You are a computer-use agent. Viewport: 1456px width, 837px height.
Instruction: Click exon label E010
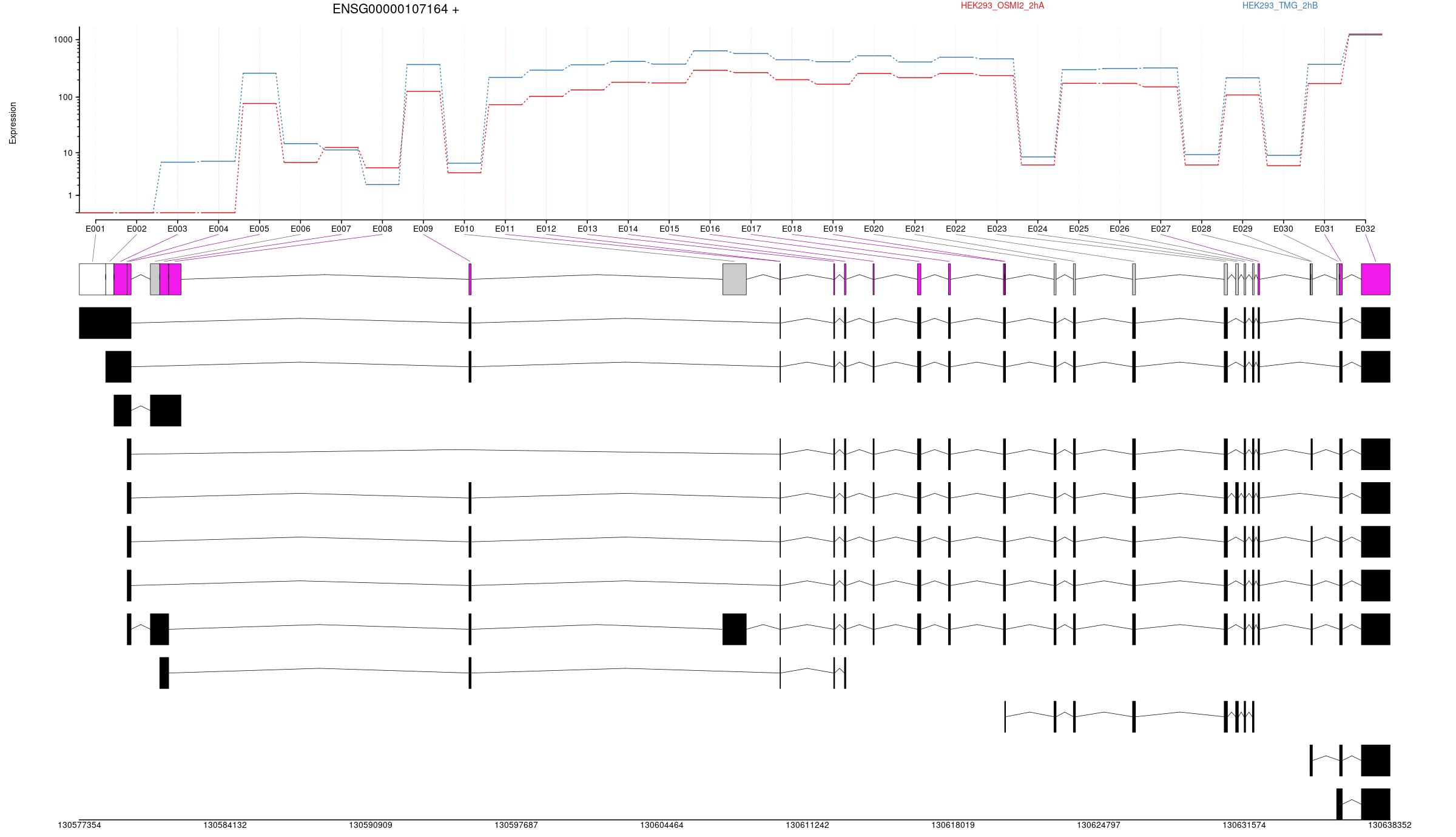tap(464, 229)
